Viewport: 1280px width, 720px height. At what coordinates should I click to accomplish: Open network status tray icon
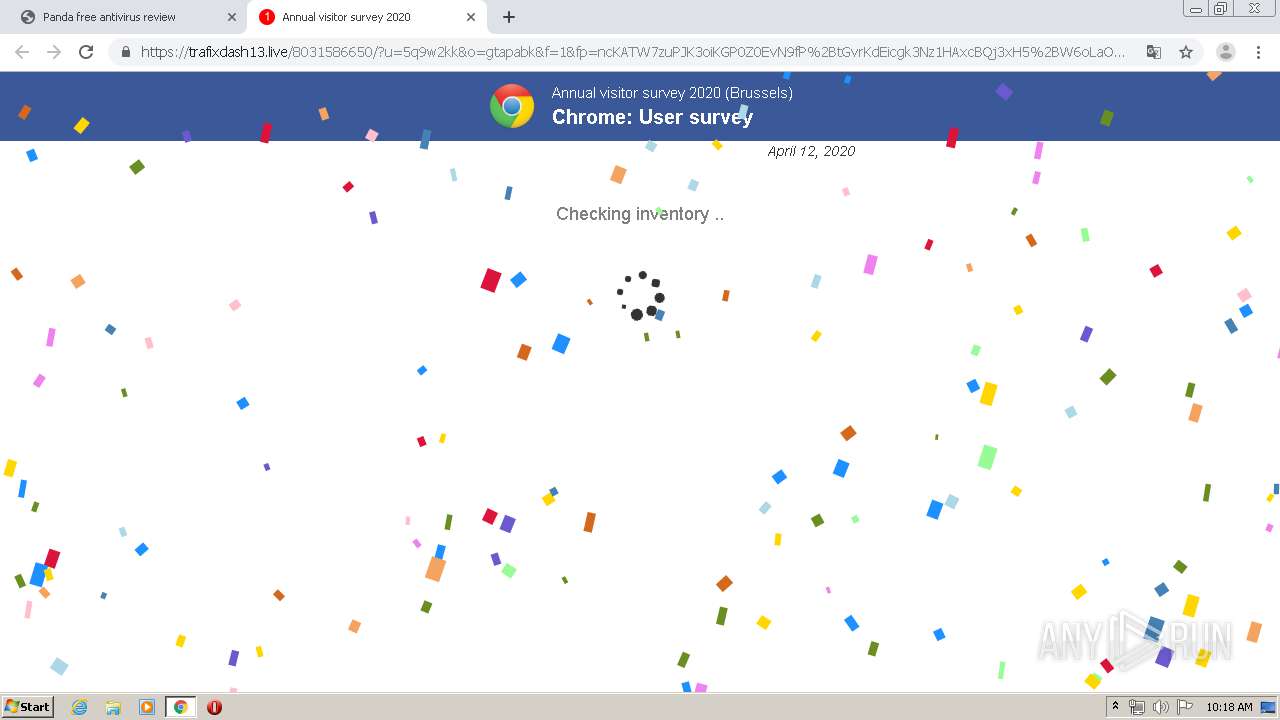[x=1137, y=707]
